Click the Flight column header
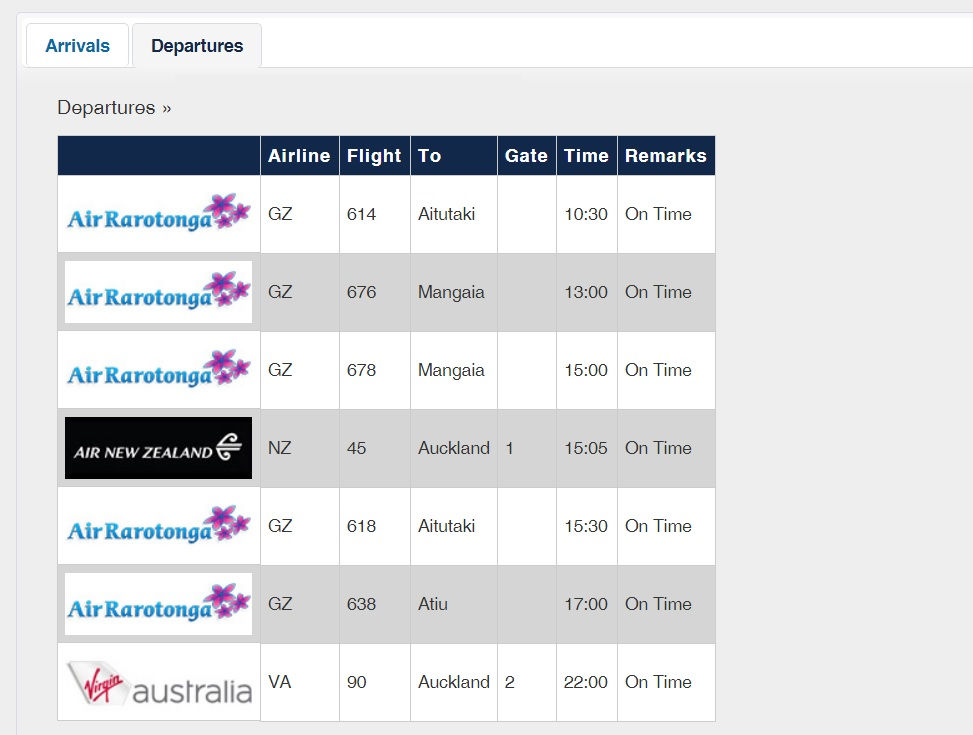973x735 pixels. (x=375, y=155)
